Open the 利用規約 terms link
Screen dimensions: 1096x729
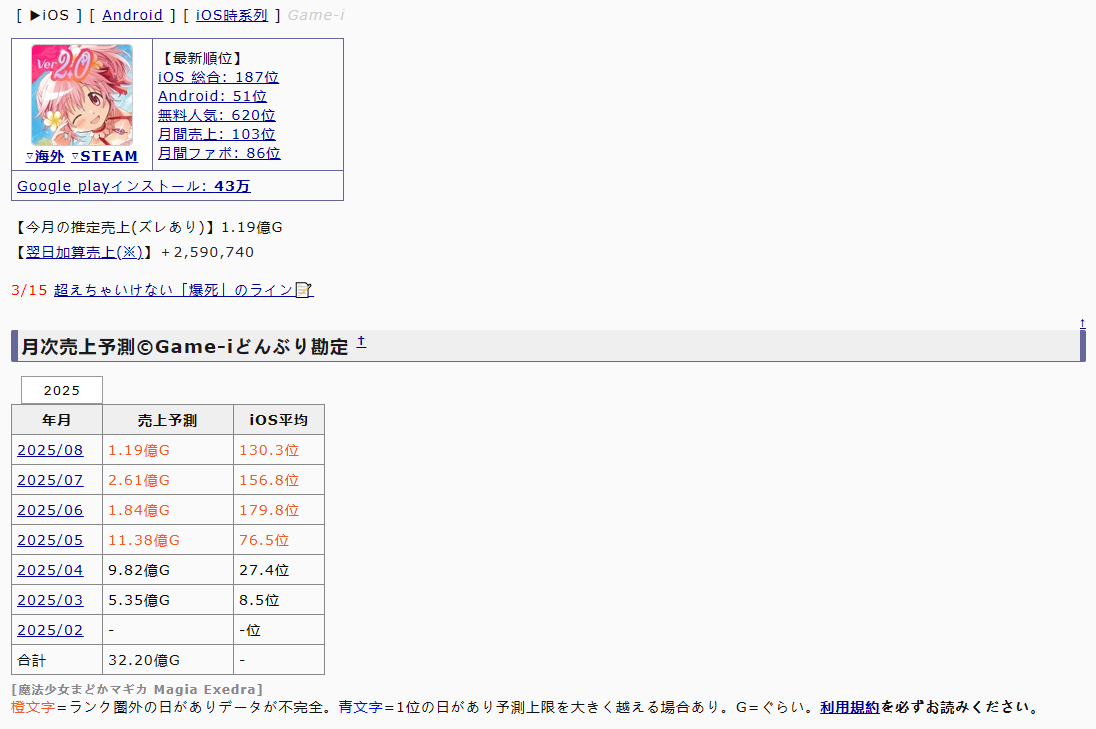849,707
